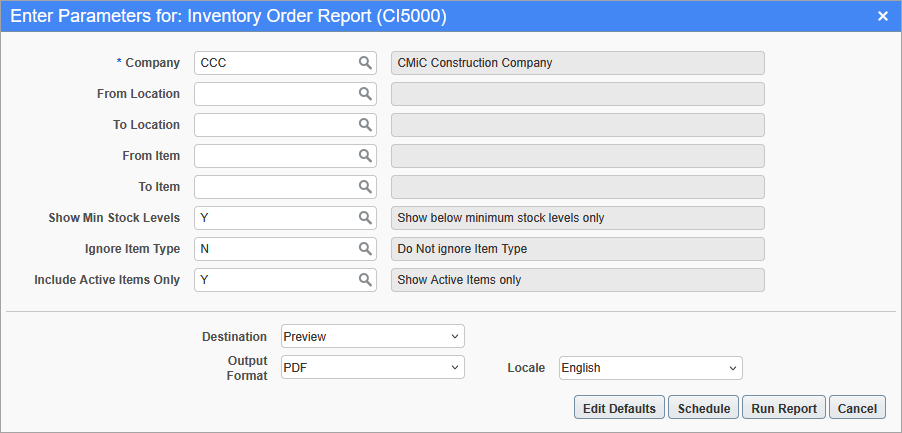
Task: Click the empty To Location description box
Action: (578, 125)
